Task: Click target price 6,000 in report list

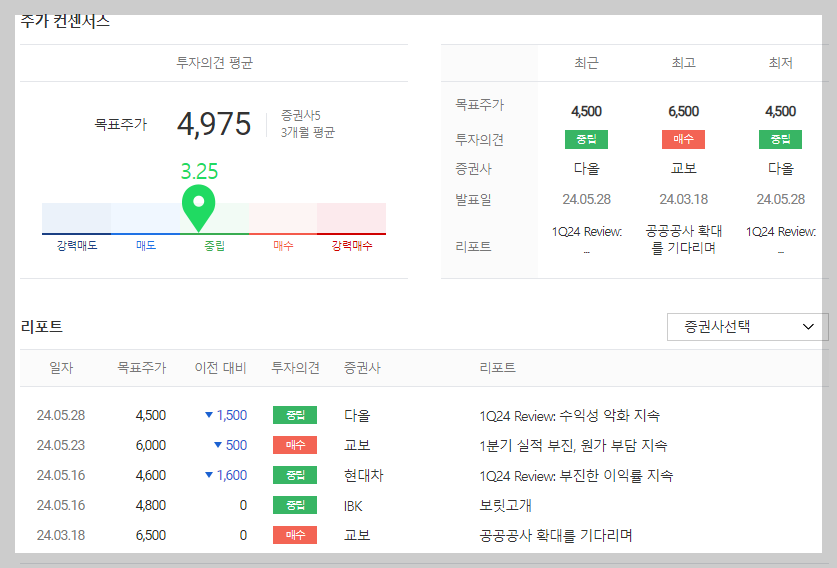Action: [x=151, y=445]
